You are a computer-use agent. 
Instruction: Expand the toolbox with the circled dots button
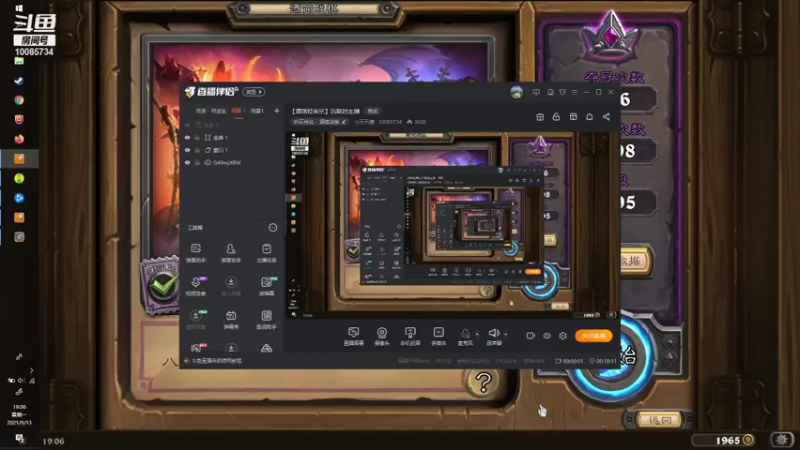(272, 228)
